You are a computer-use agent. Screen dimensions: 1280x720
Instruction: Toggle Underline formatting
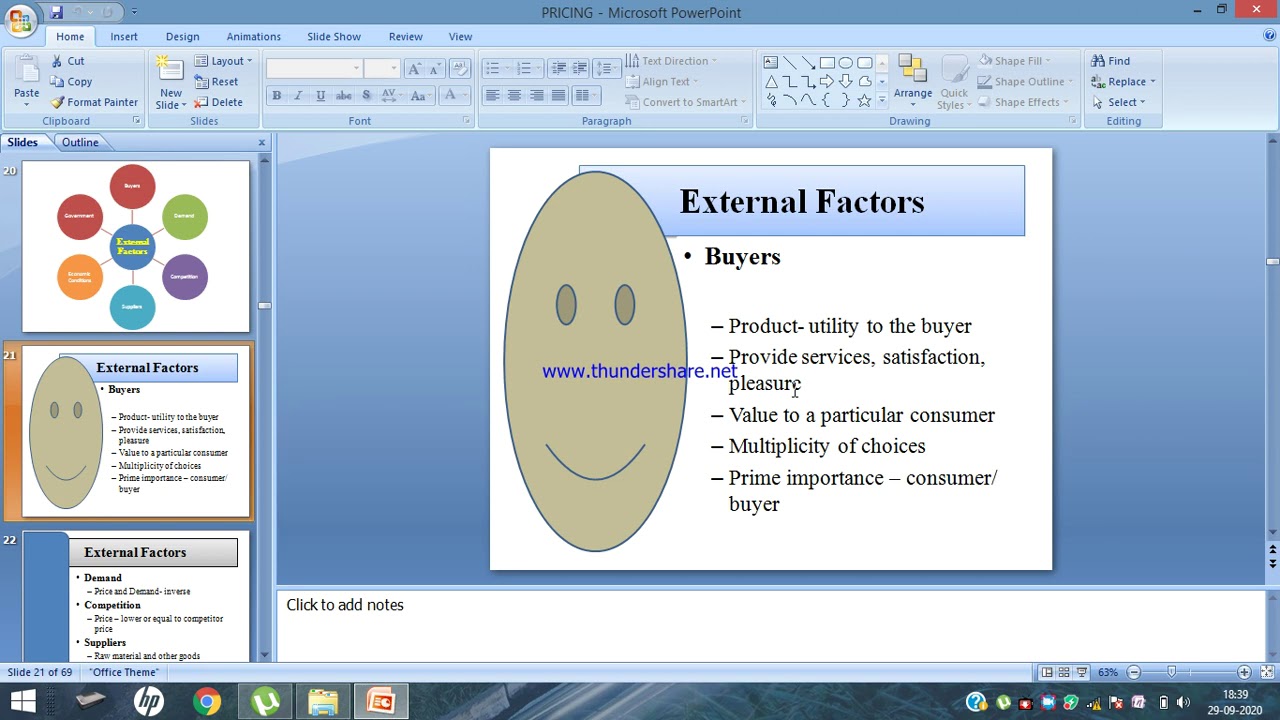[320, 95]
